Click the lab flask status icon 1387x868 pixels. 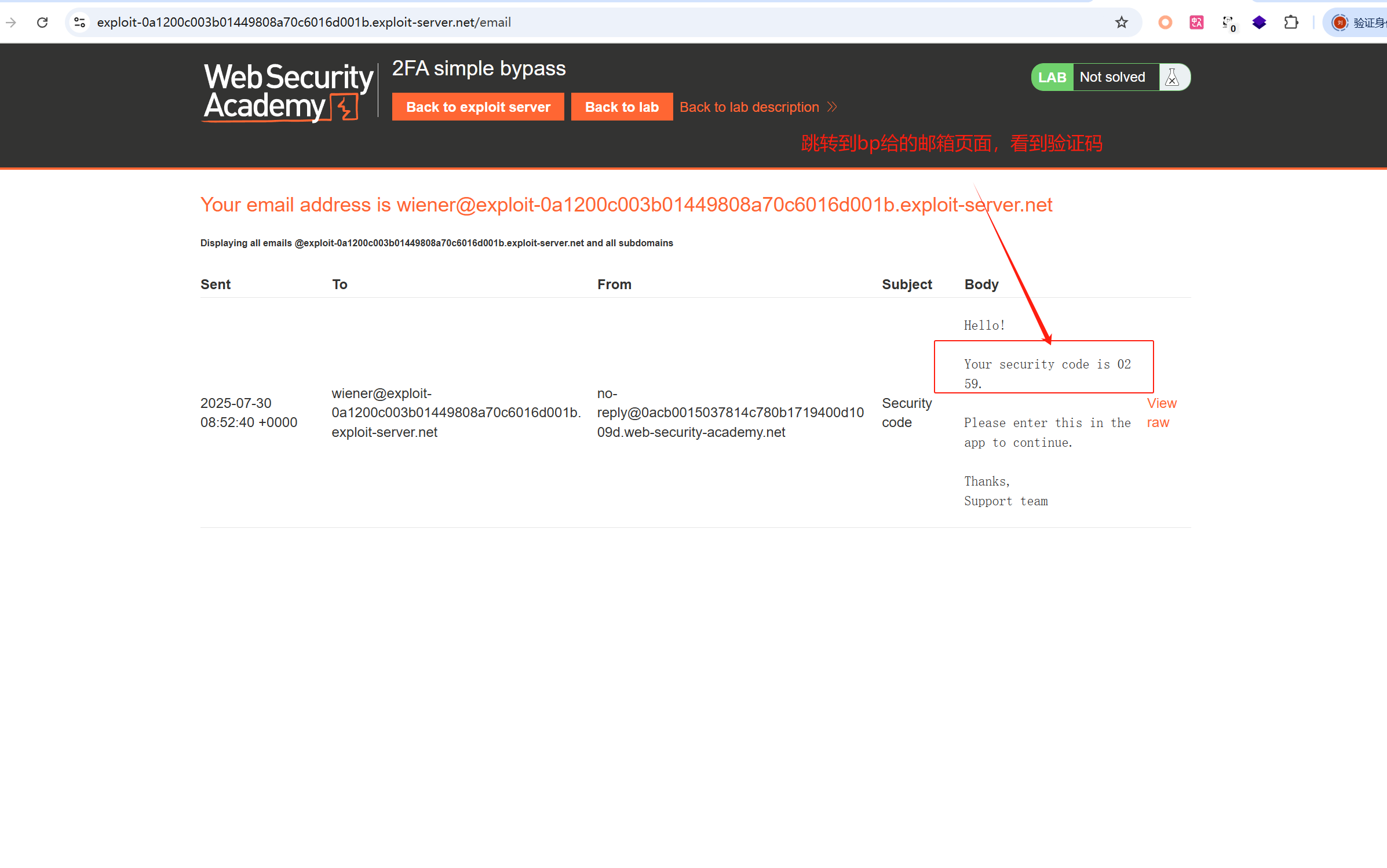click(x=1172, y=77)
